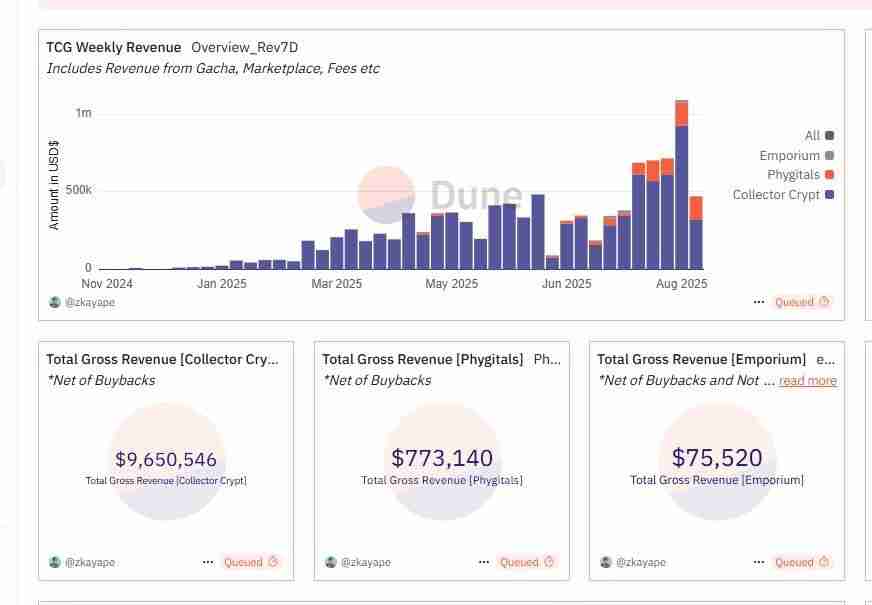Open the Overview_Rev7D query link
872x605 pixels.
[244, 47]
